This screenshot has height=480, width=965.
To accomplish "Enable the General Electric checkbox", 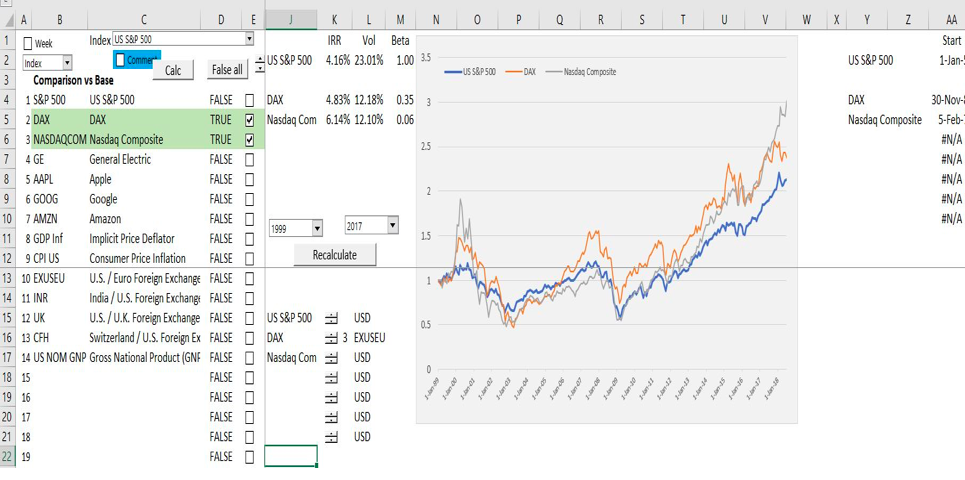I will coord(249,159).
